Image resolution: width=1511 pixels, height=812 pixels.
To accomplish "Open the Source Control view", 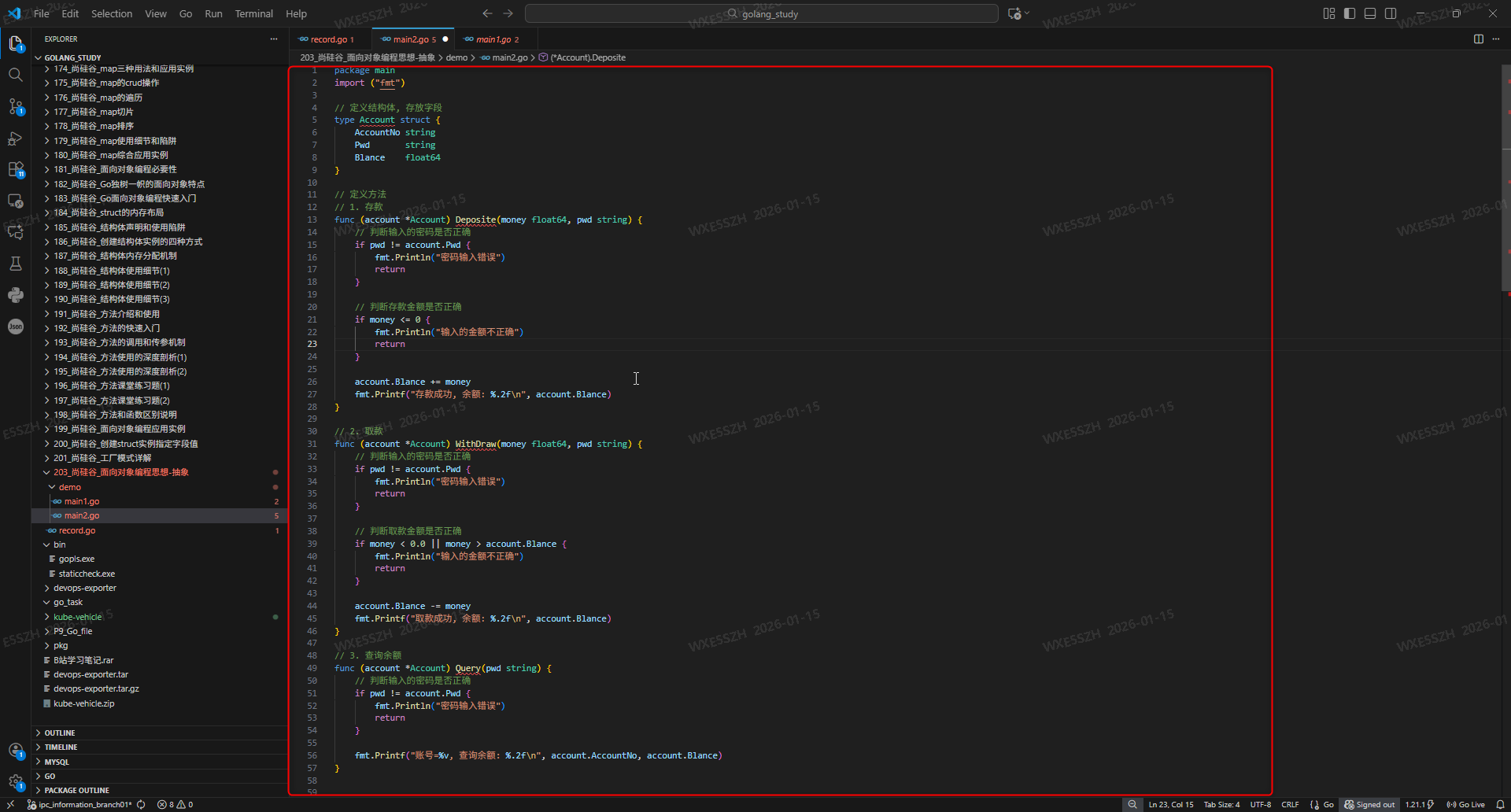I will (x=16, y=106).
